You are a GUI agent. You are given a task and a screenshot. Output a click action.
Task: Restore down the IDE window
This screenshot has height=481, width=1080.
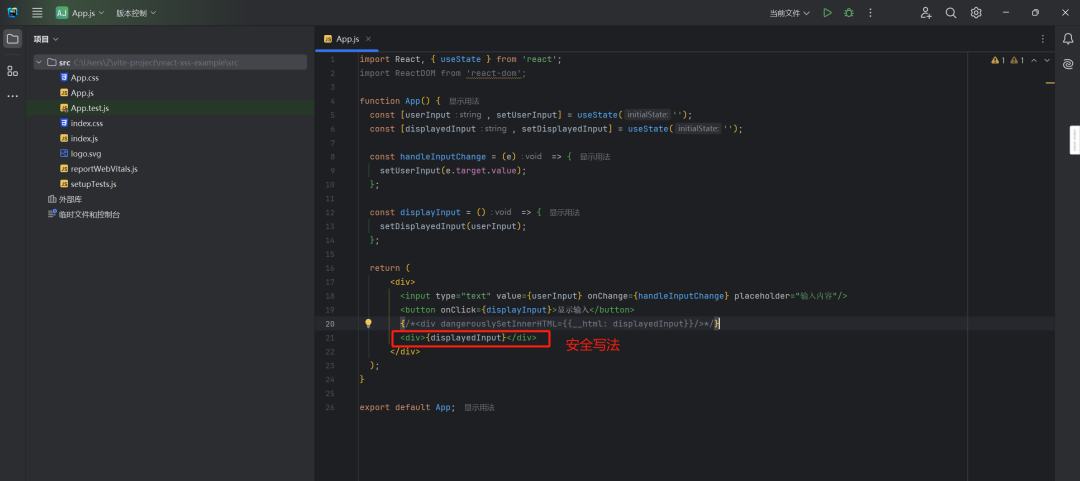(x=1035, y=12)
